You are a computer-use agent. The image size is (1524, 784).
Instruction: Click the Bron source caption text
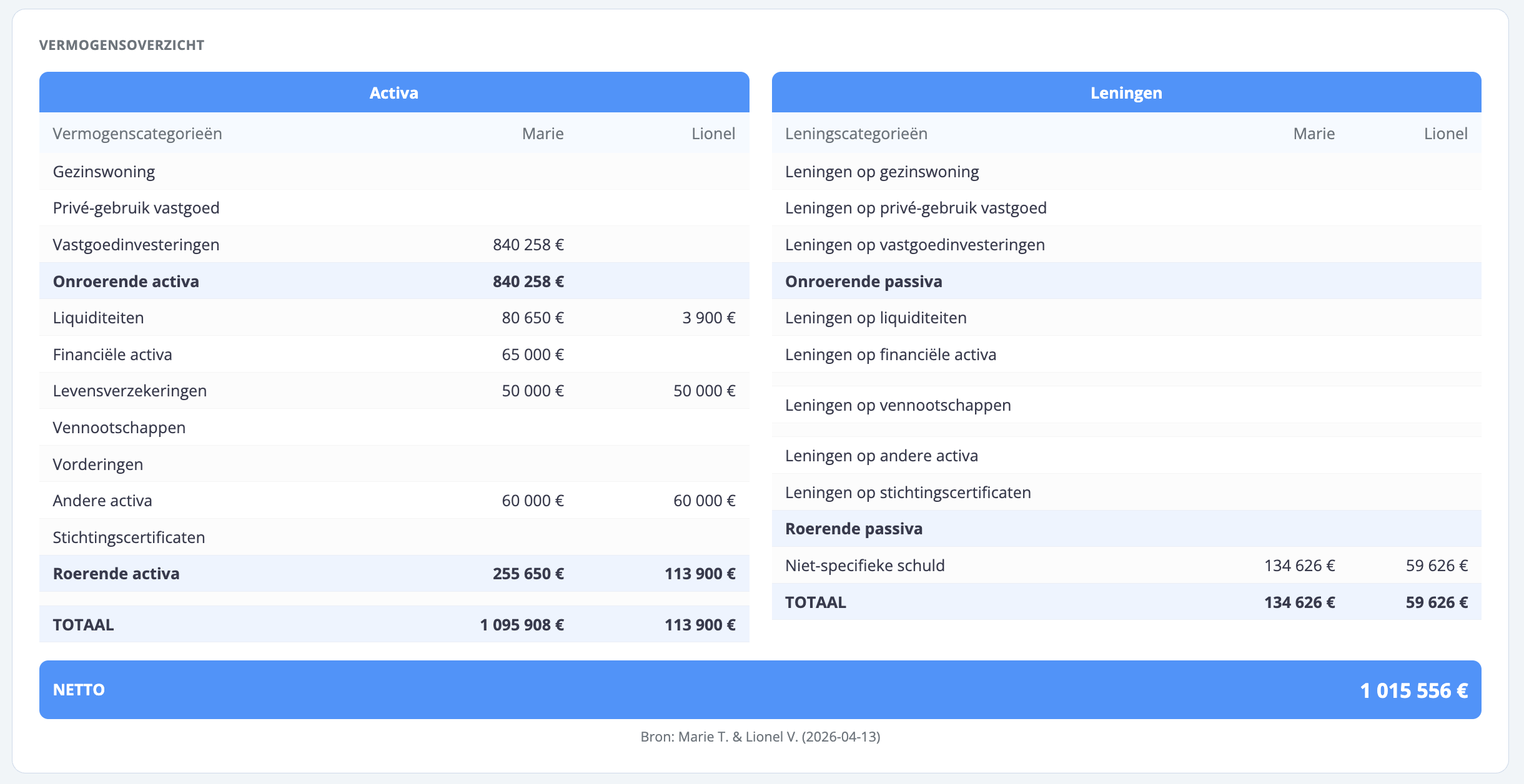[760, 737]
